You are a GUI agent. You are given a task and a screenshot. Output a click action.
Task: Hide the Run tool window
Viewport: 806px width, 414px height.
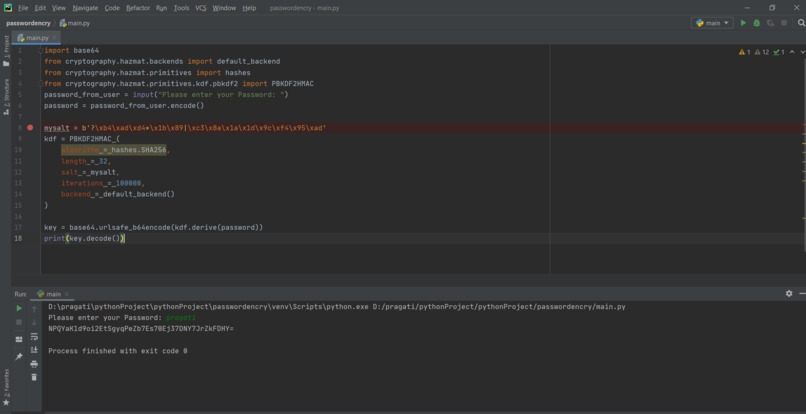coord(802,293)
